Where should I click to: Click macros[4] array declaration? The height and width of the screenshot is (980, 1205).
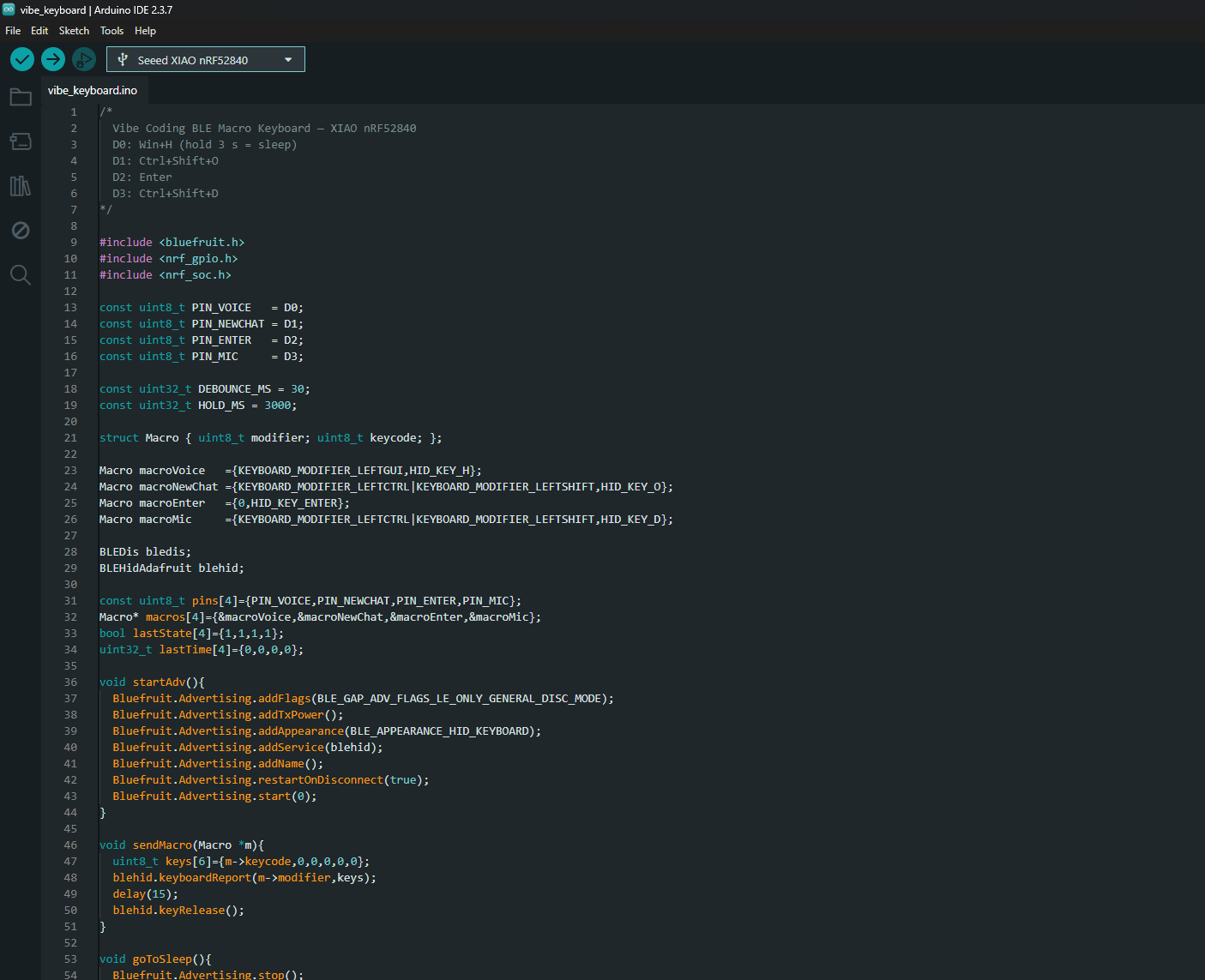tap(320, 617)
